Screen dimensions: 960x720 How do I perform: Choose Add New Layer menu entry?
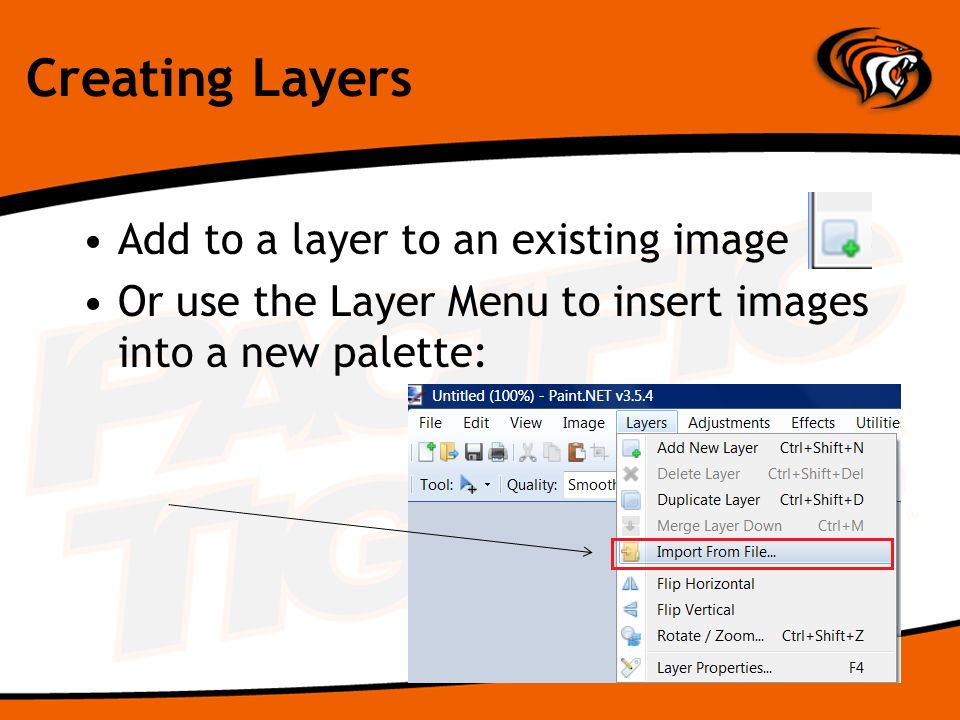point(757,448)
